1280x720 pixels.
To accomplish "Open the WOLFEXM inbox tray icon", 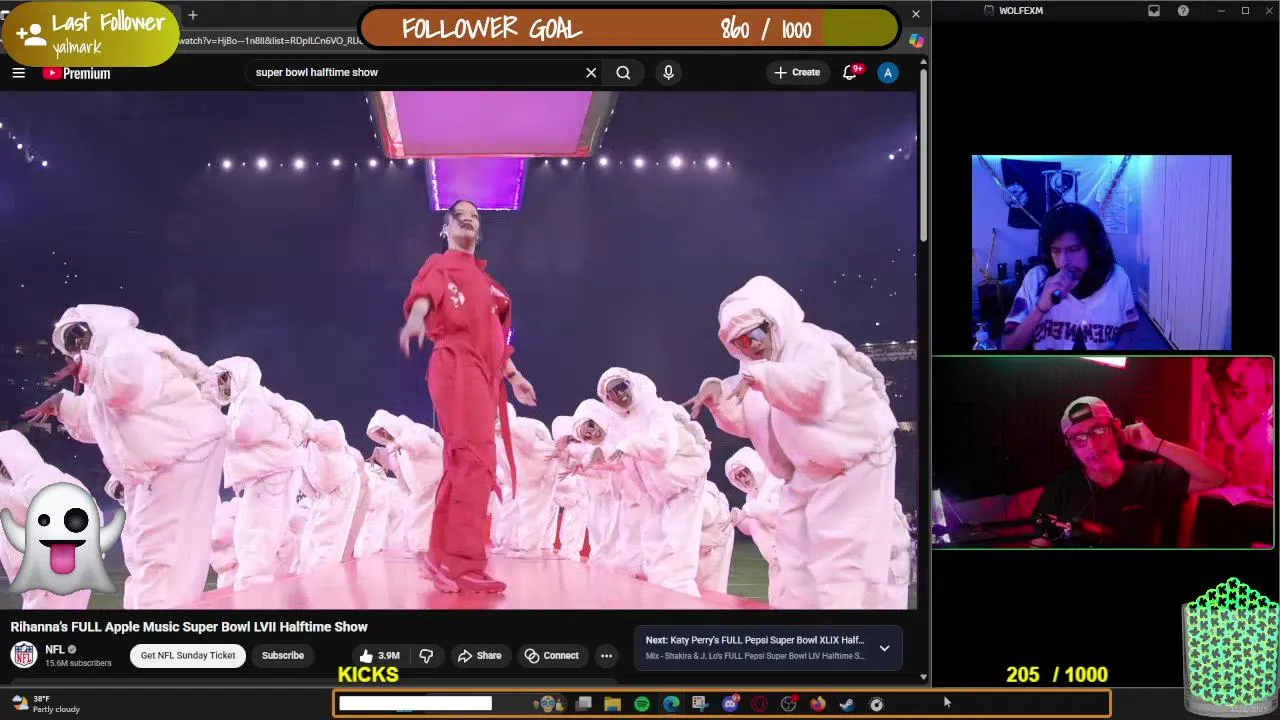I will [x=1154, y=10].
